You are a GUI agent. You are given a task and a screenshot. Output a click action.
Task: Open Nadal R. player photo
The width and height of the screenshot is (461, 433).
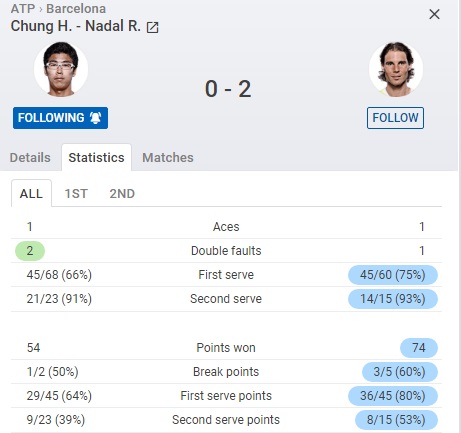[x=396, y=69]
